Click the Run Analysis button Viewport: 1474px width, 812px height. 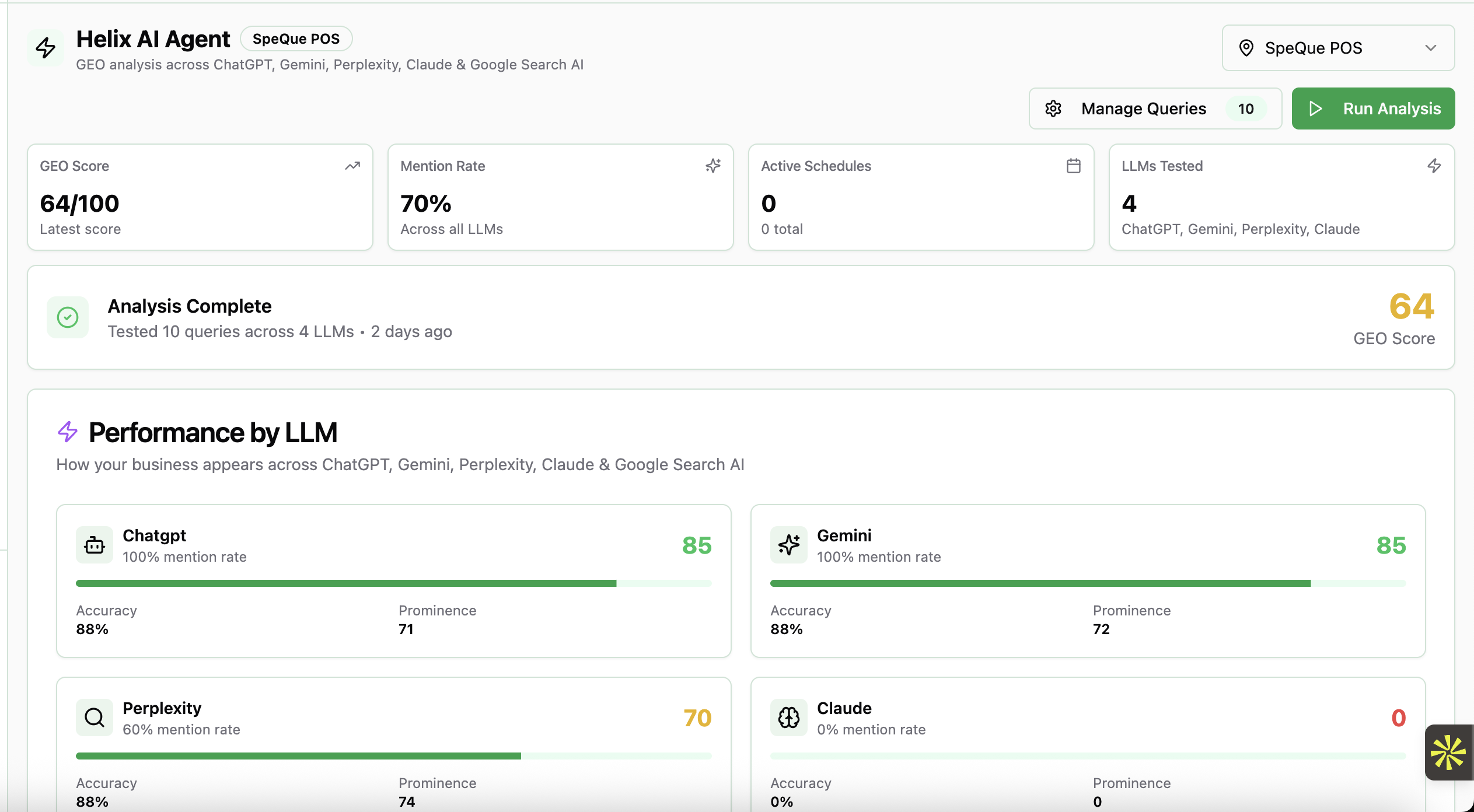[x=1372, y=108]
